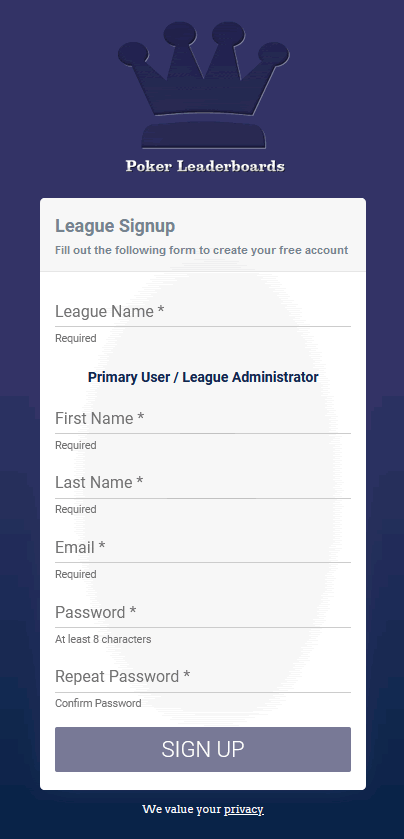The image size is (404, 839).
Task: Focus the Password input field
Action: [203, 612]
